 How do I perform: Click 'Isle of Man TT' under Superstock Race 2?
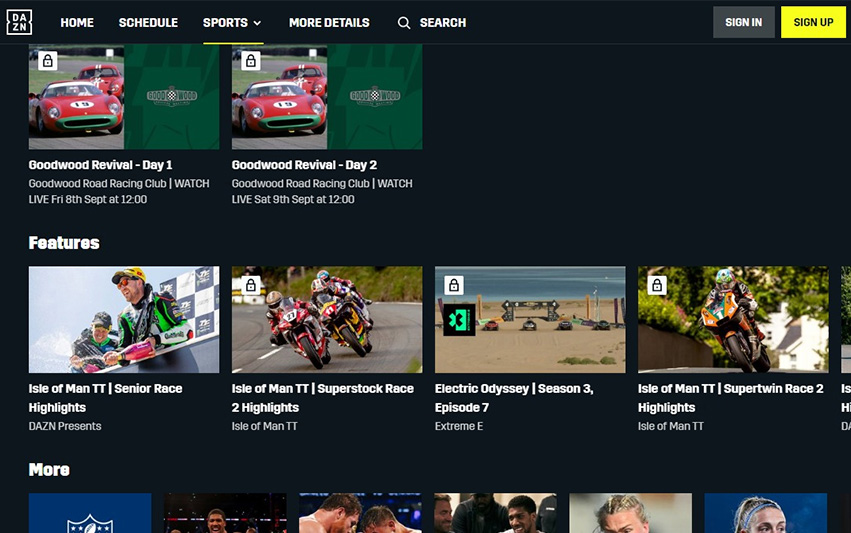pyautogui.click(x=264, y=426)
